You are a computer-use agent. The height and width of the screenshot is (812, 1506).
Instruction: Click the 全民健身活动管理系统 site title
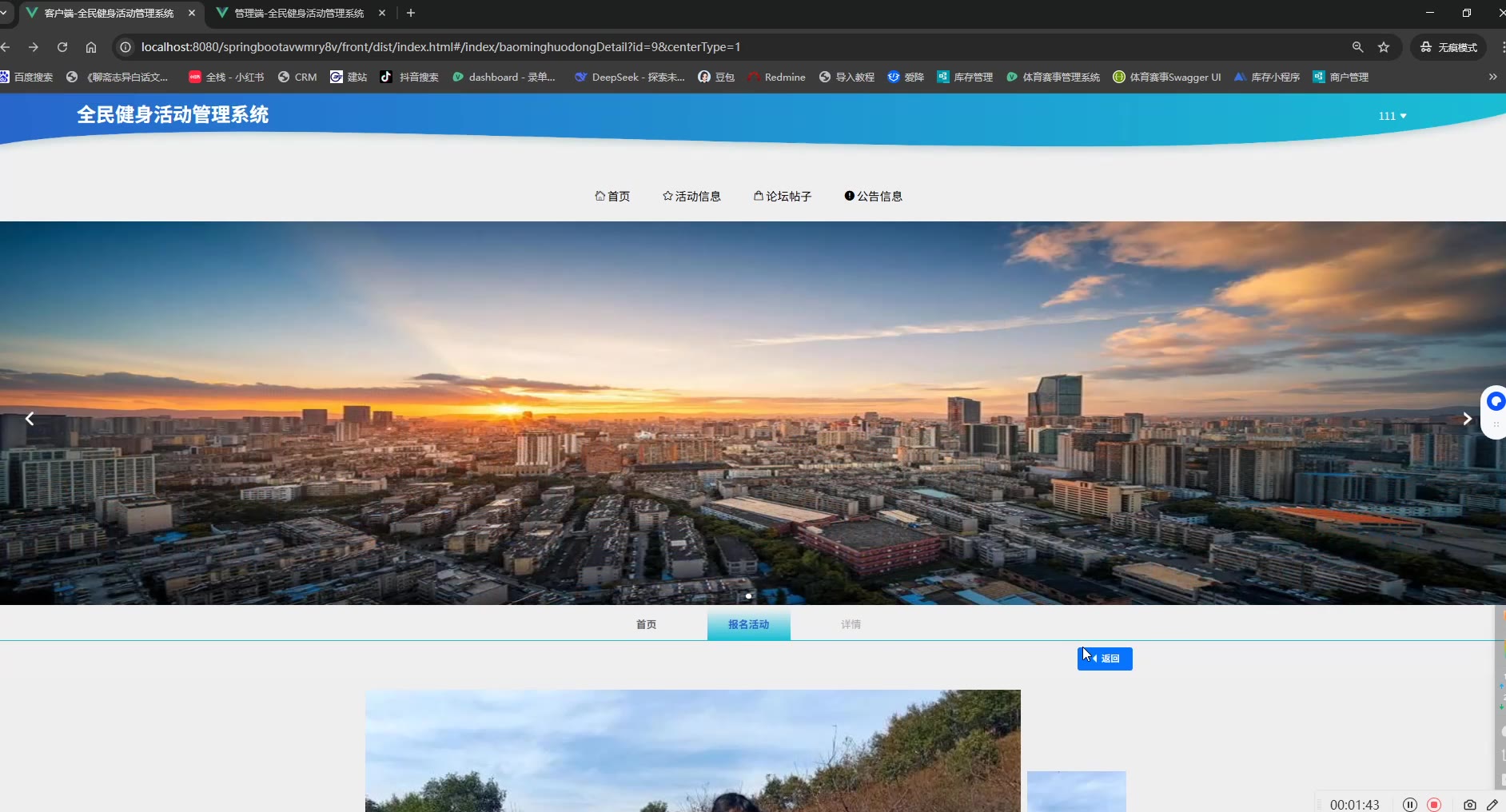coord(173,115)
